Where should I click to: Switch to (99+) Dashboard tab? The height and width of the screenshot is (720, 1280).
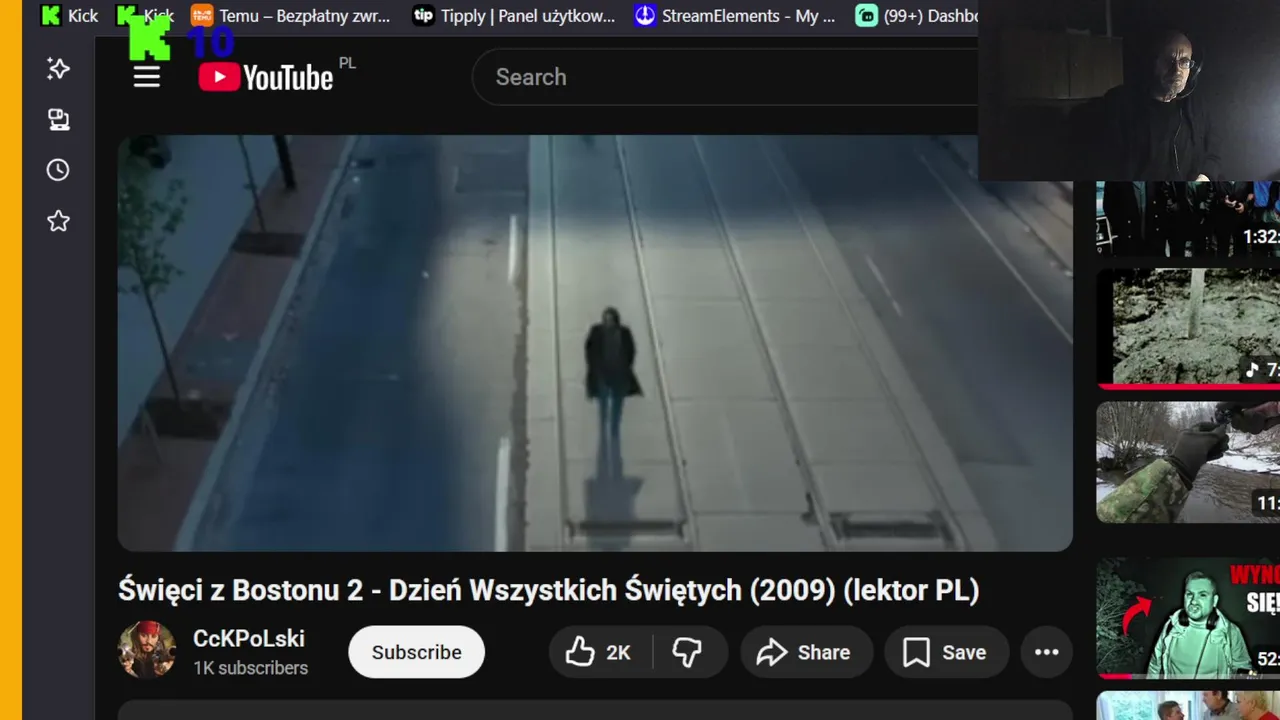[x=915, y=16]
